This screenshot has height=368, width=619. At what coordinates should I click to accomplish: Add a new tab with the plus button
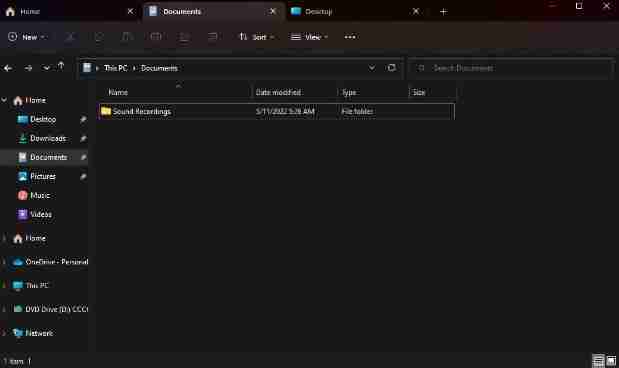[x=443, y=12]
